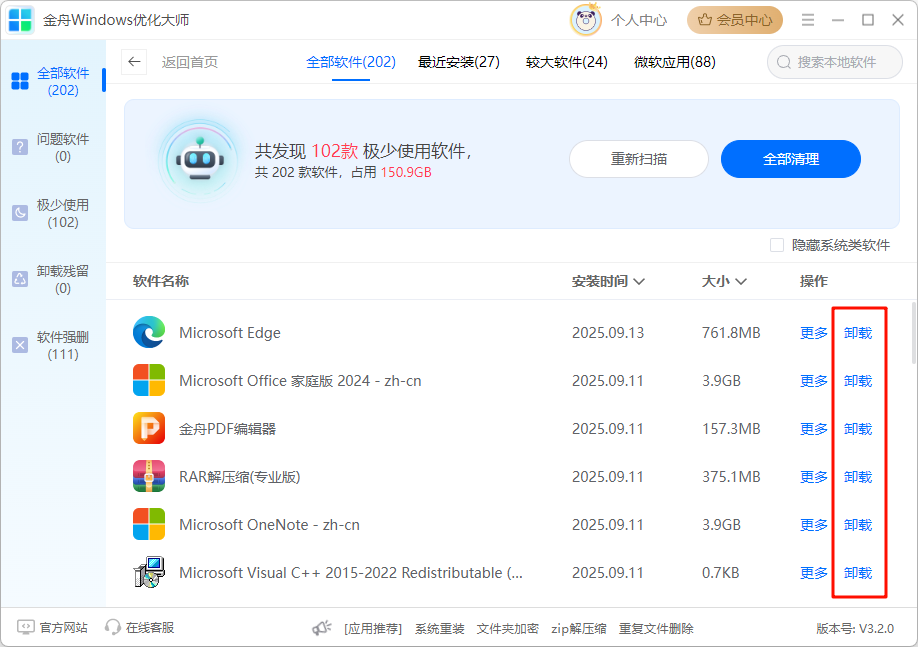Click the Microsoft Office 家庭版 2024 icon

[149, 380]
